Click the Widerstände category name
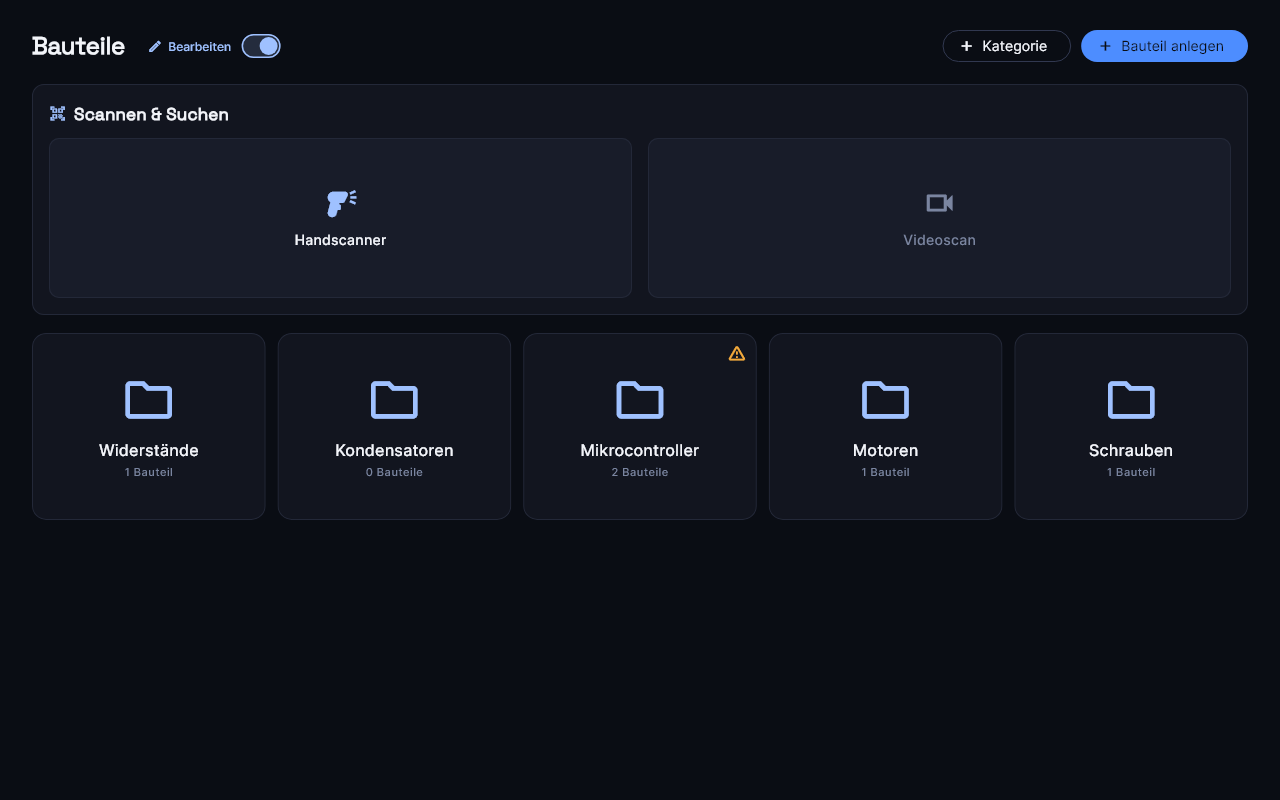 click(149, 451)
